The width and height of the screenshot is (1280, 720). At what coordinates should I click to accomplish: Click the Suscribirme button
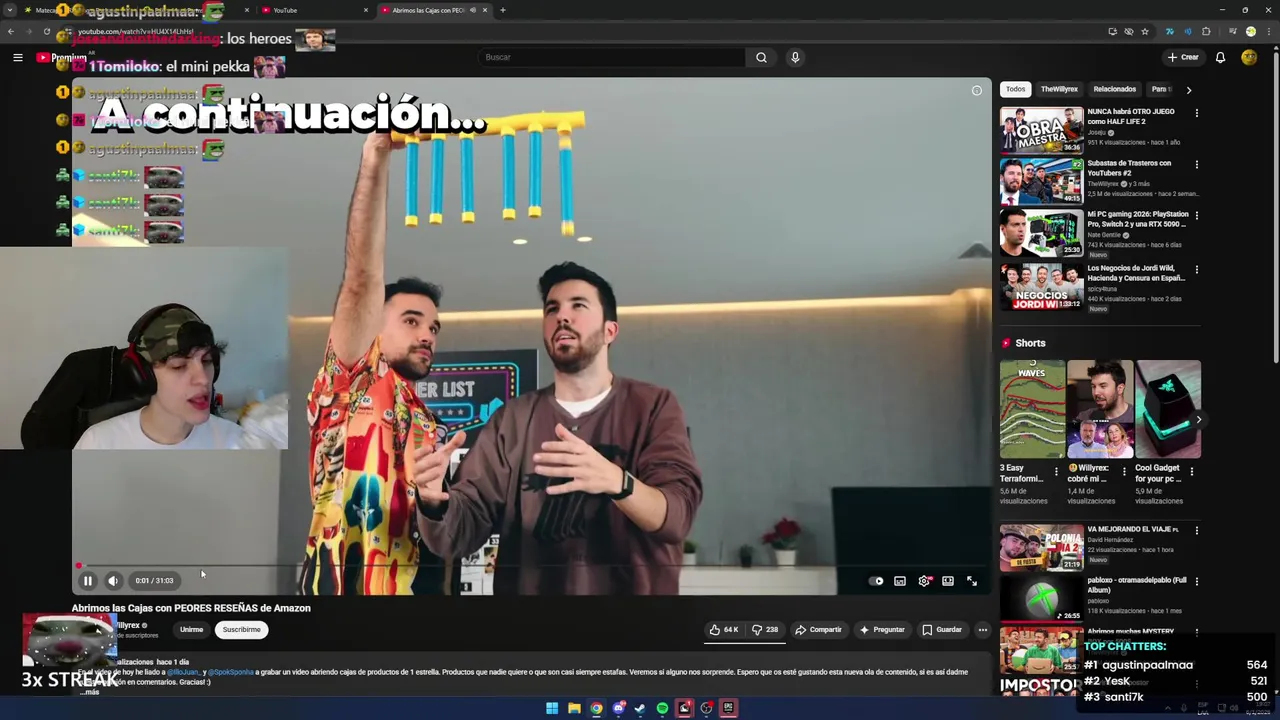pos(241,630)
